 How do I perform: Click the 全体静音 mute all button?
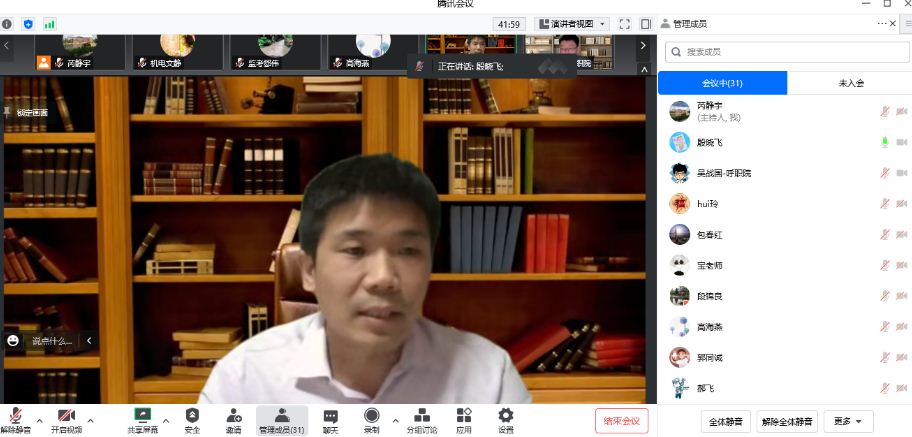(x=725, y=421)
